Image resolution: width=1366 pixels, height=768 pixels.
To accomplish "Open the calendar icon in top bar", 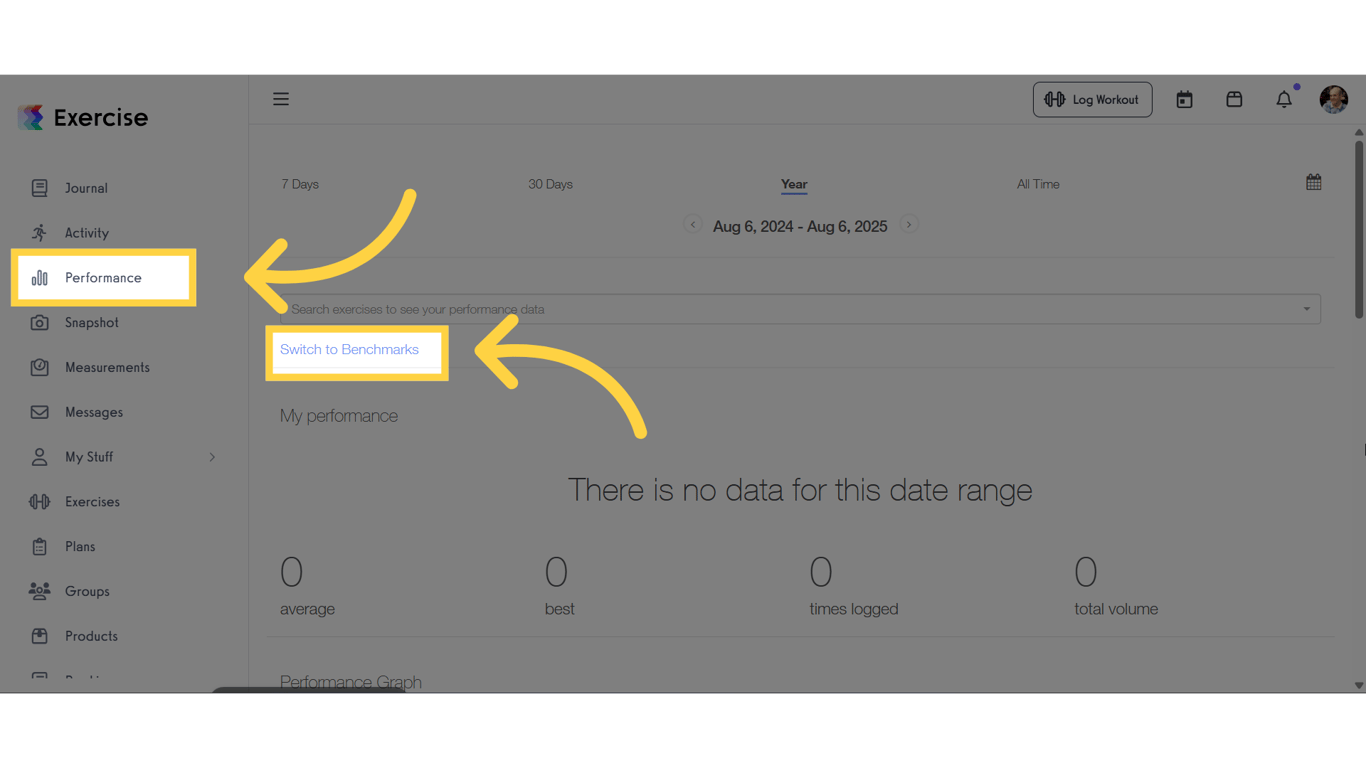I will (1184, 99).
